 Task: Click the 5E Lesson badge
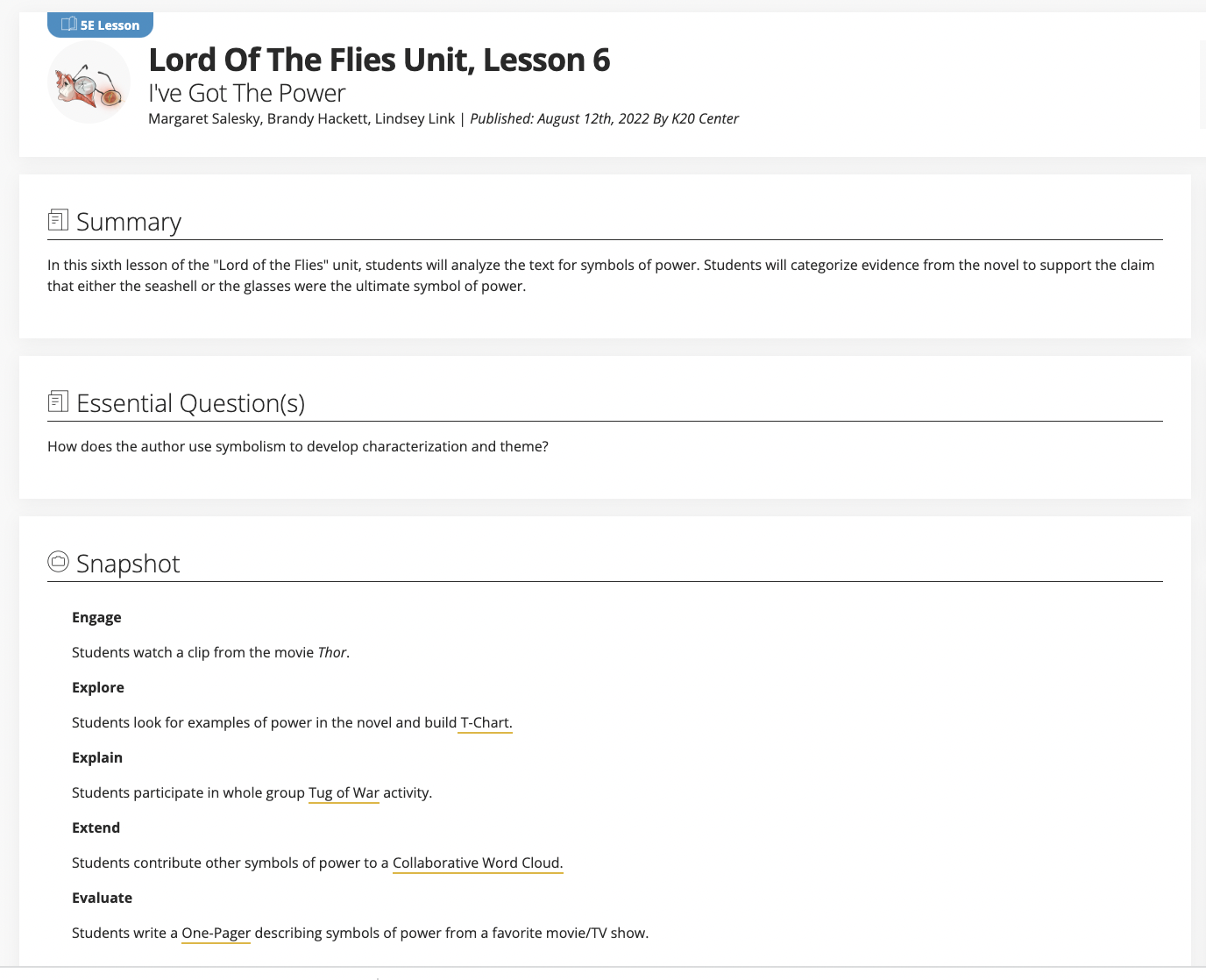coord(100,25)
